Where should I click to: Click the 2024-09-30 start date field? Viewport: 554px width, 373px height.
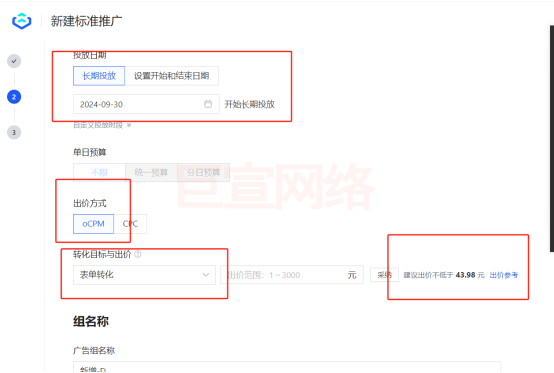[146, 104]
